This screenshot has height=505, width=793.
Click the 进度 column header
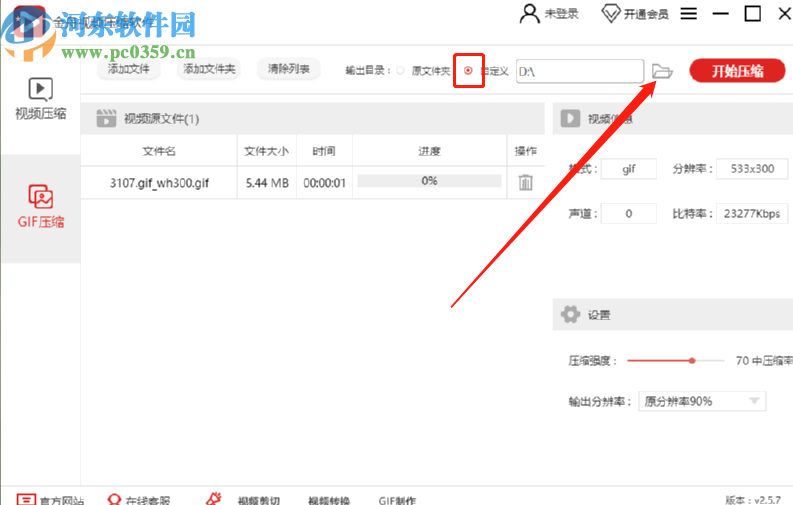pyautogui.click(x=429, y=151)
